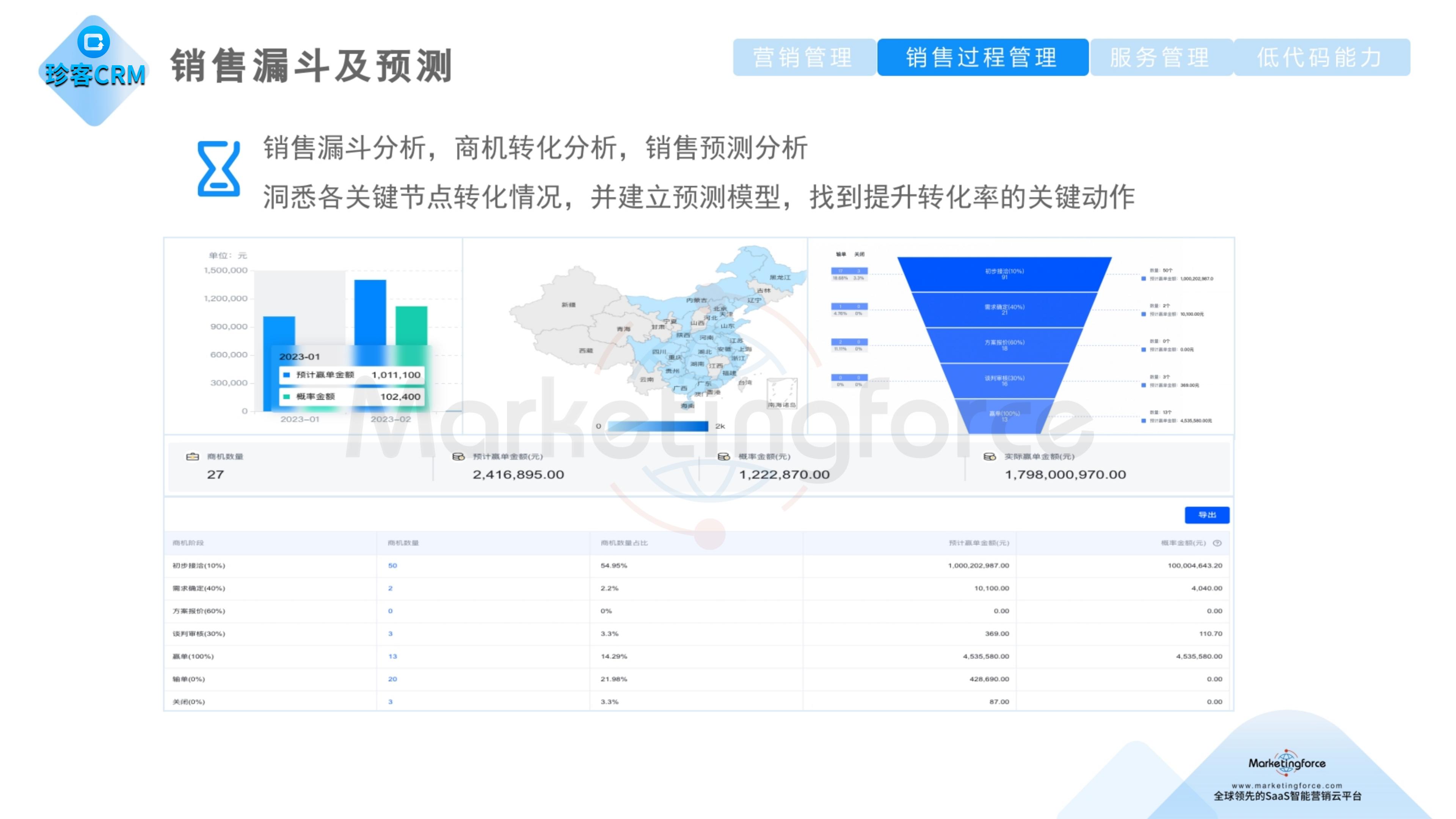Switch funnel view to 输单
The image size is (1456, 819).
point(841,255)
